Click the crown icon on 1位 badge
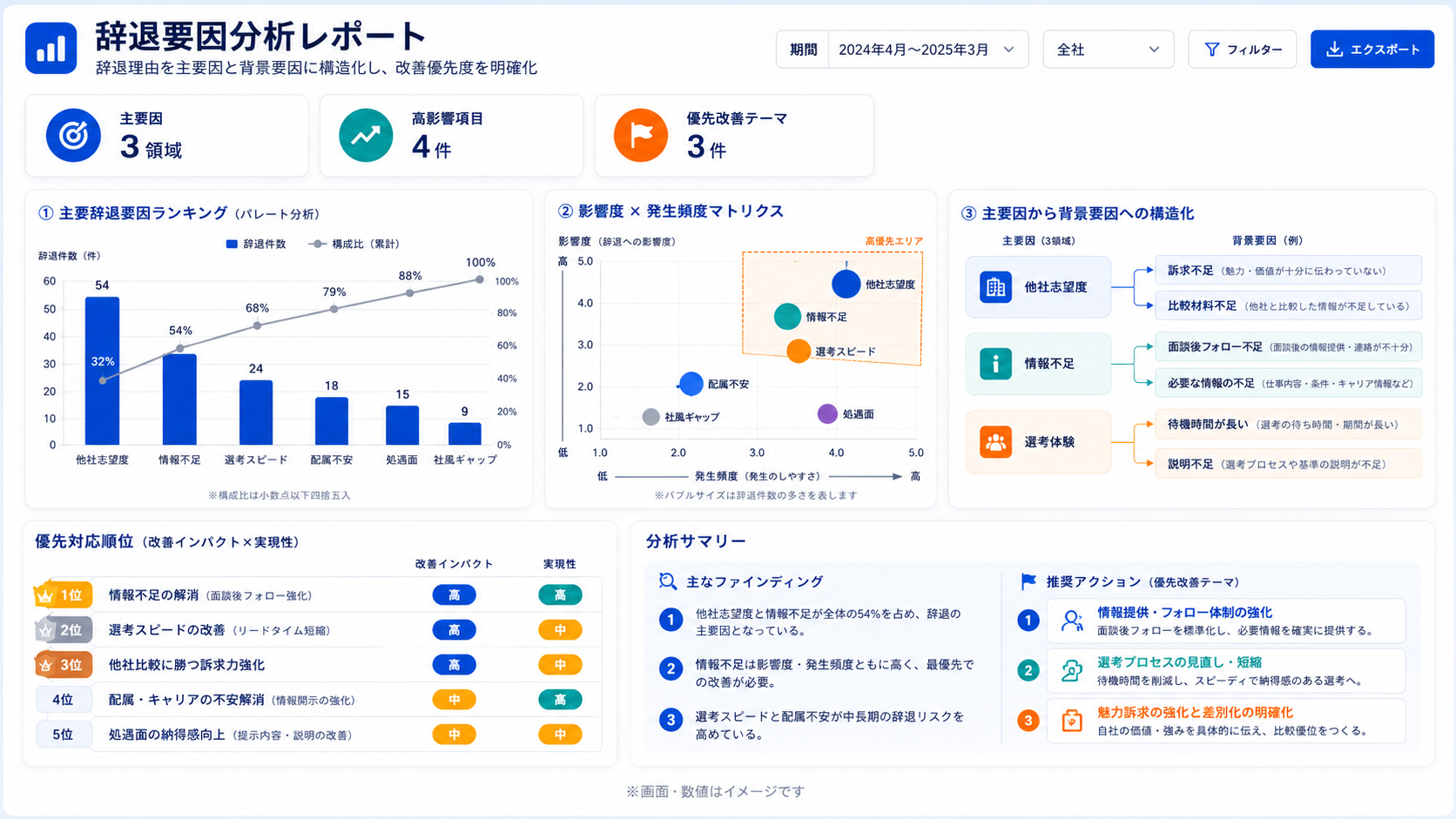This screenshot has width=1456, height=819. pos(45,595)
